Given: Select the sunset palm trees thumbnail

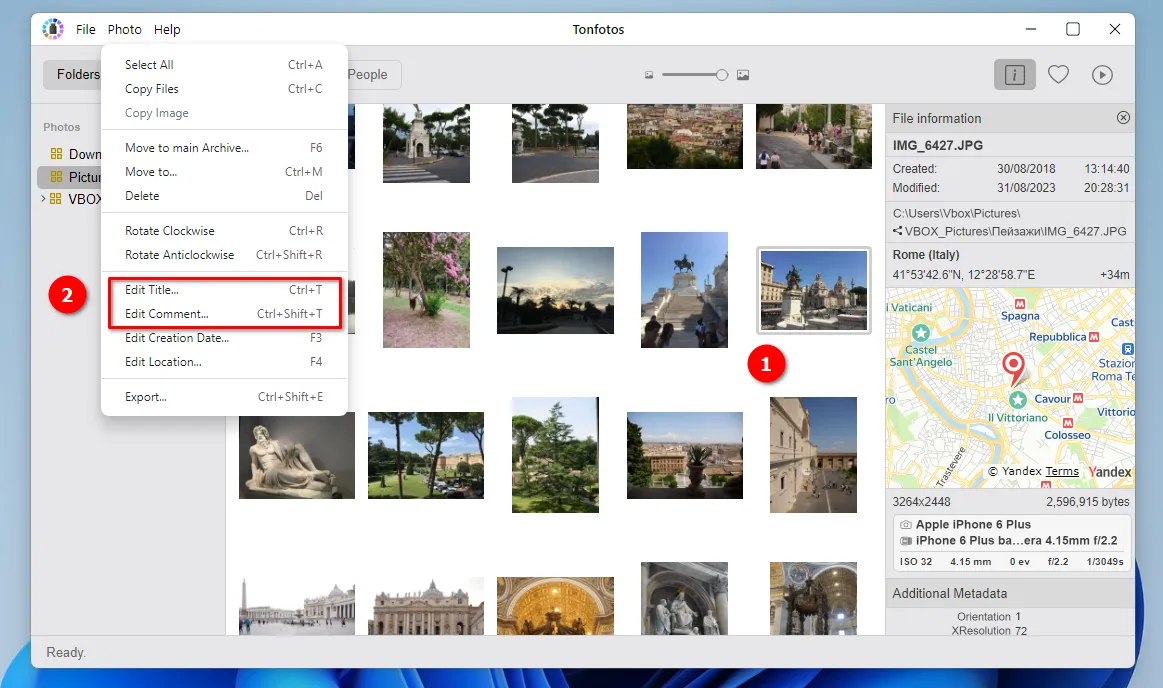Looking at the screenshot, I should pyautogui.click(x=556, y=290).
